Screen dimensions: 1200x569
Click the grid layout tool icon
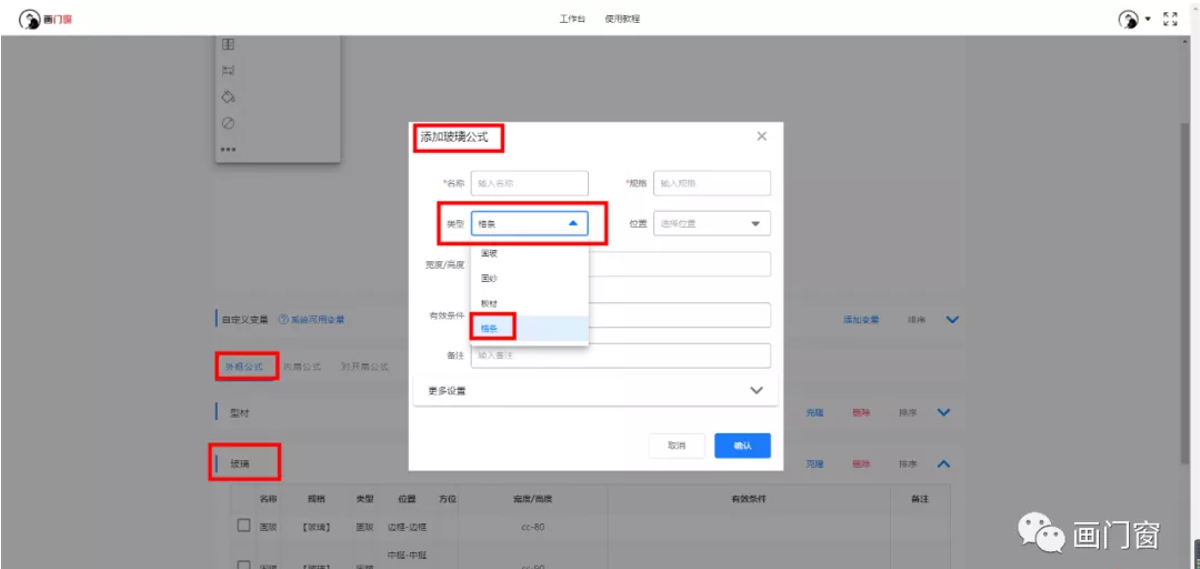tap(228, 45)
